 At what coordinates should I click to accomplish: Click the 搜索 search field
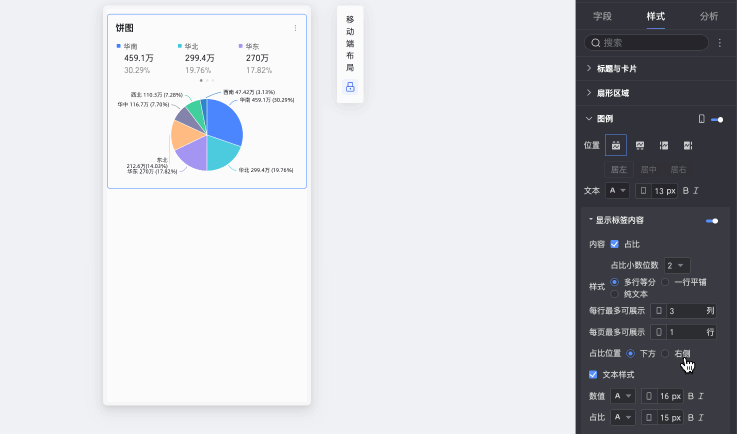646,43
